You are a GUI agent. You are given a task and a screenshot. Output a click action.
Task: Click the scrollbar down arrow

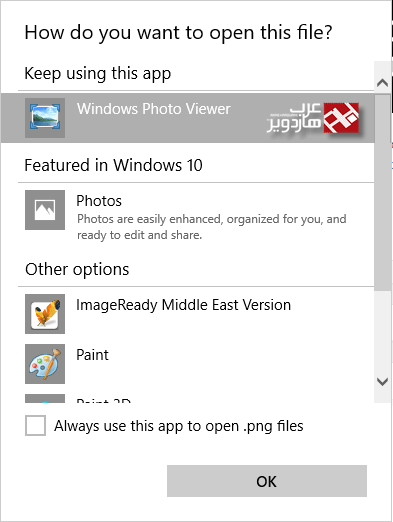coord(382,381)
